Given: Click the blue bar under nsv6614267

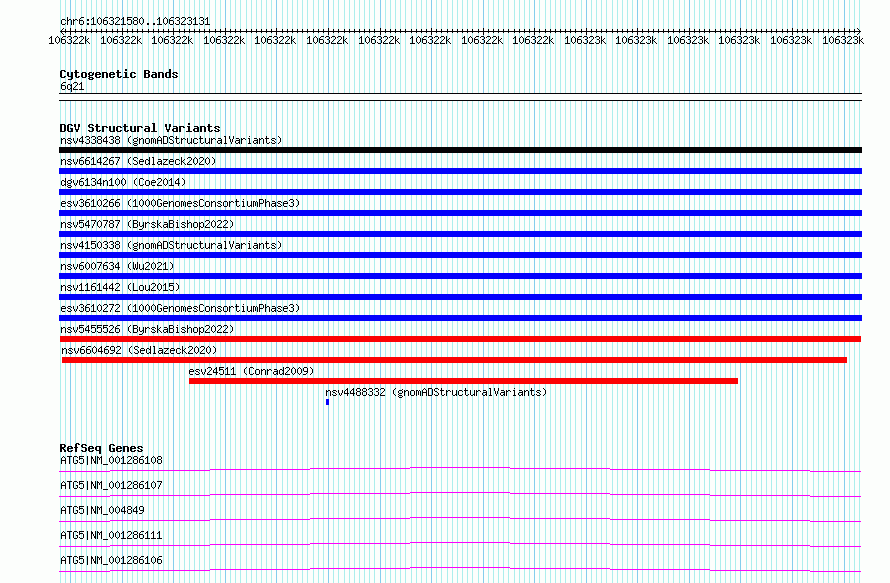Looking at the screenshot, I should (x=460, y=171).
